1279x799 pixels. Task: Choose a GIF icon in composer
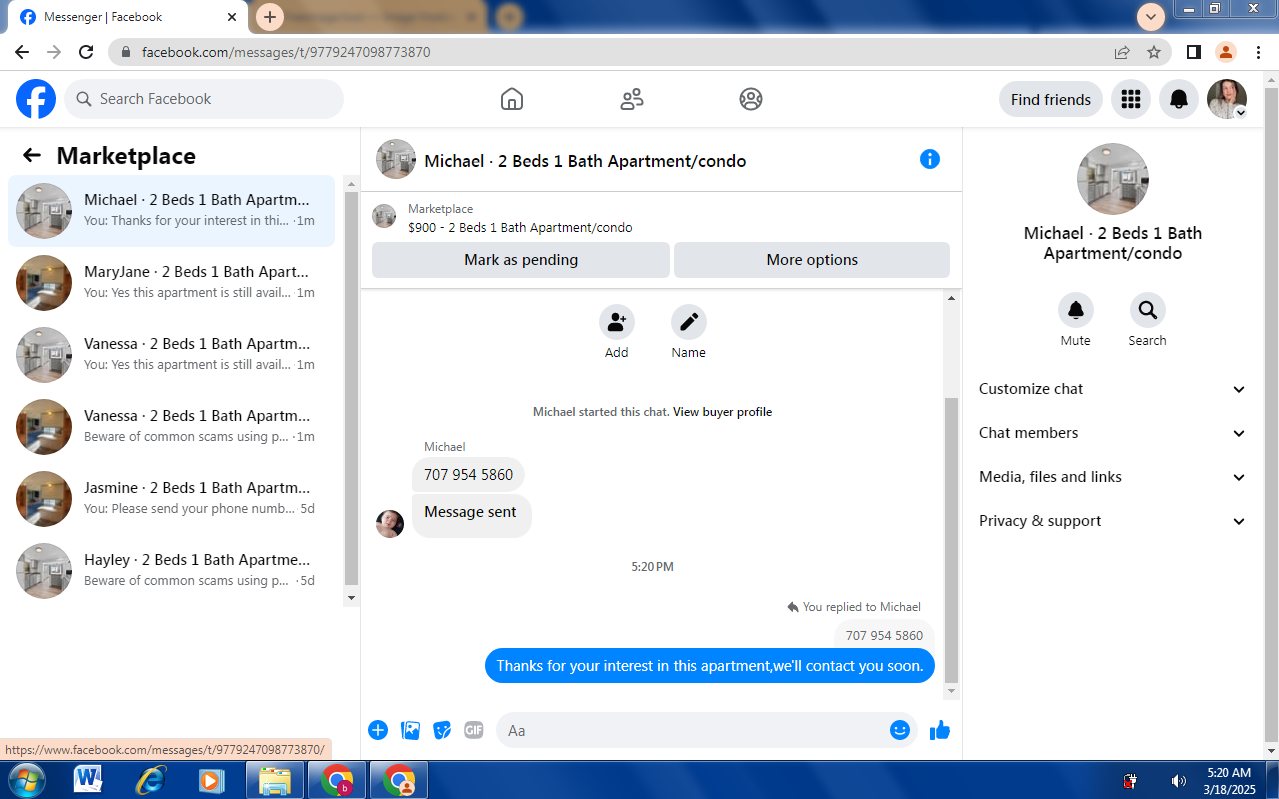click(474, 730)
